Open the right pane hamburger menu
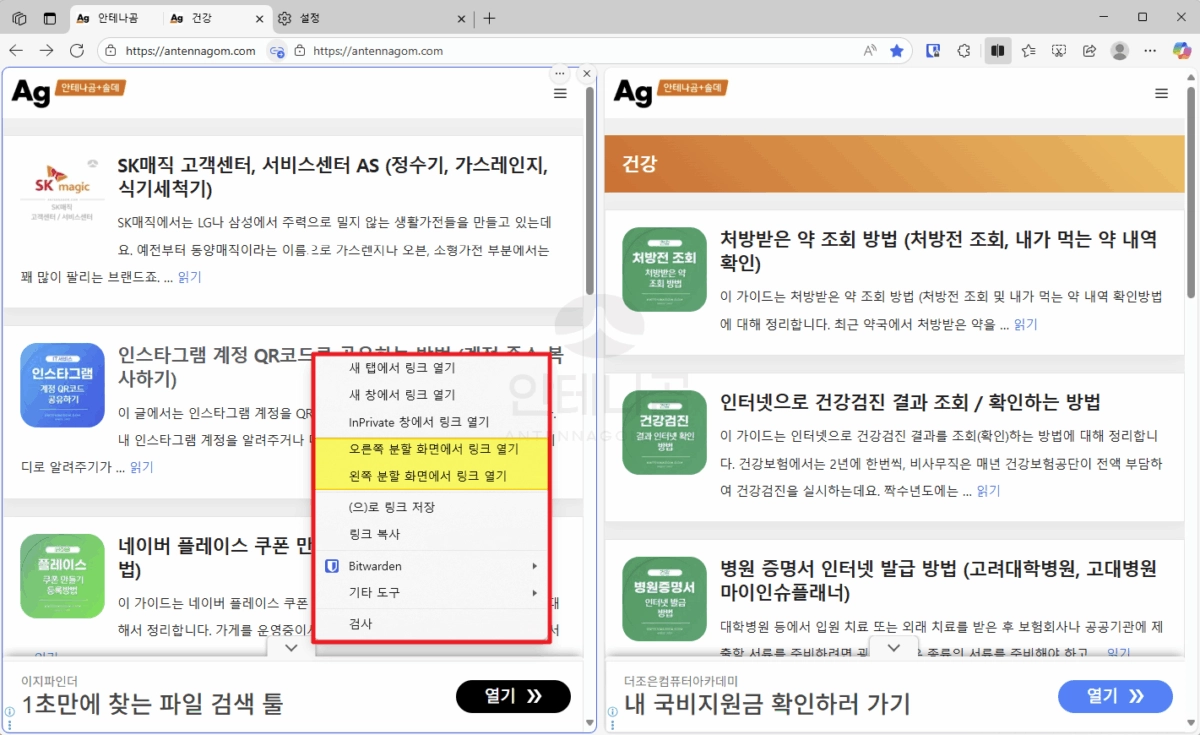Image resolution: width=1200 pixels, height=735 pixels. tap(1161, 93)
